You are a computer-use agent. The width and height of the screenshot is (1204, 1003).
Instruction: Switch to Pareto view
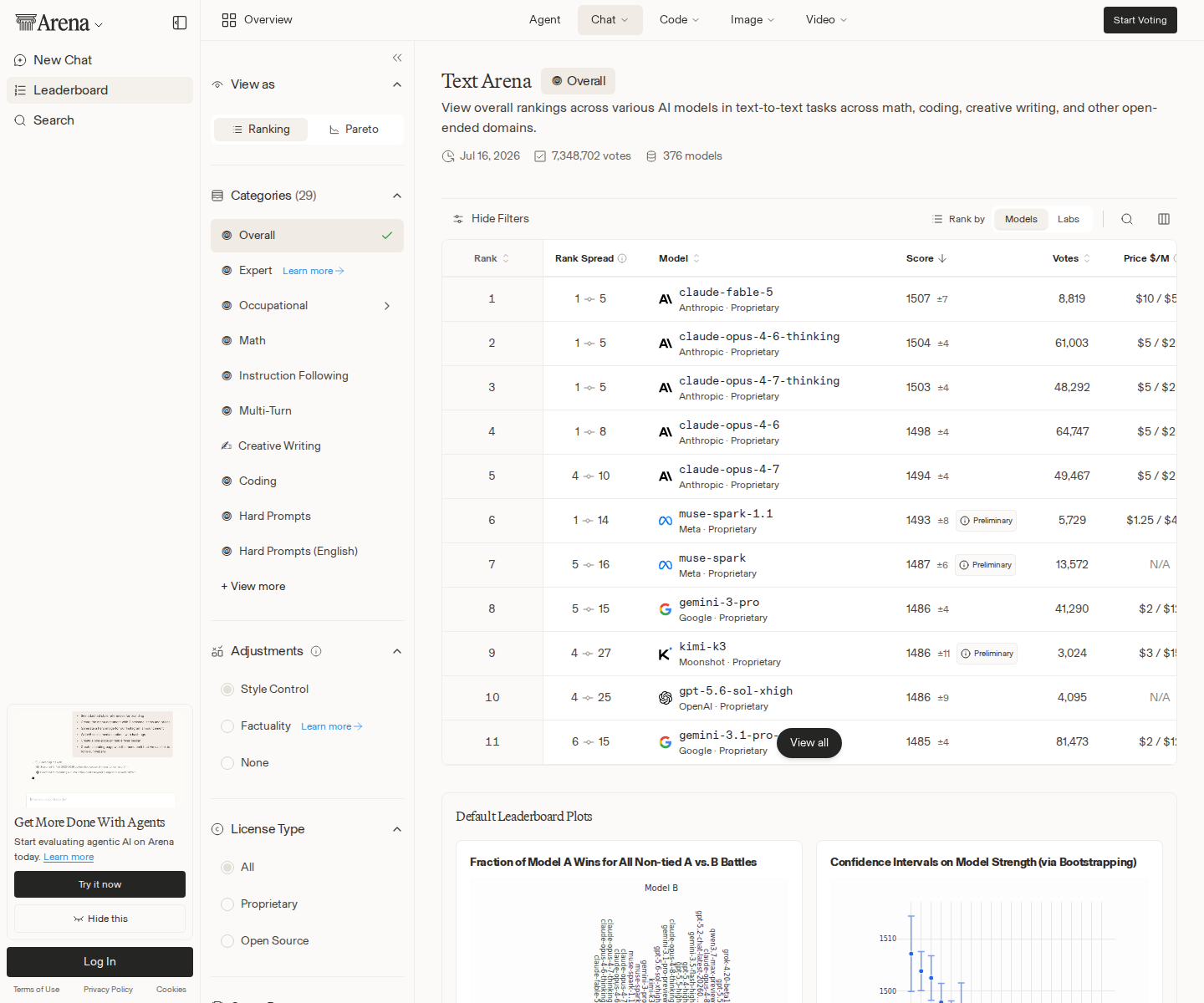click(355, 130)
